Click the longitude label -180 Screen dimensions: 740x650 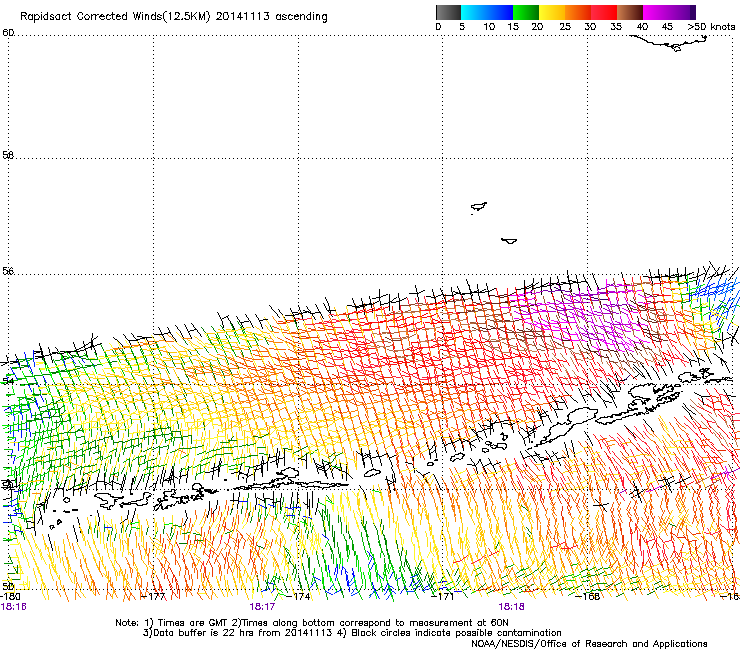tap(10, 596)
